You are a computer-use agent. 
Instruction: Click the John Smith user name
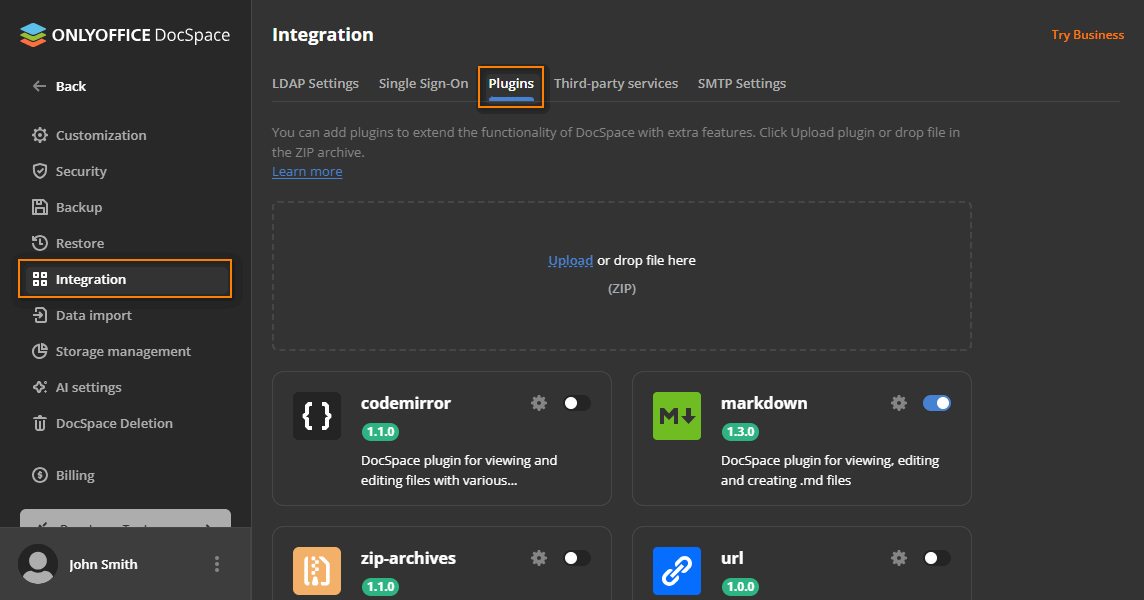103,564
